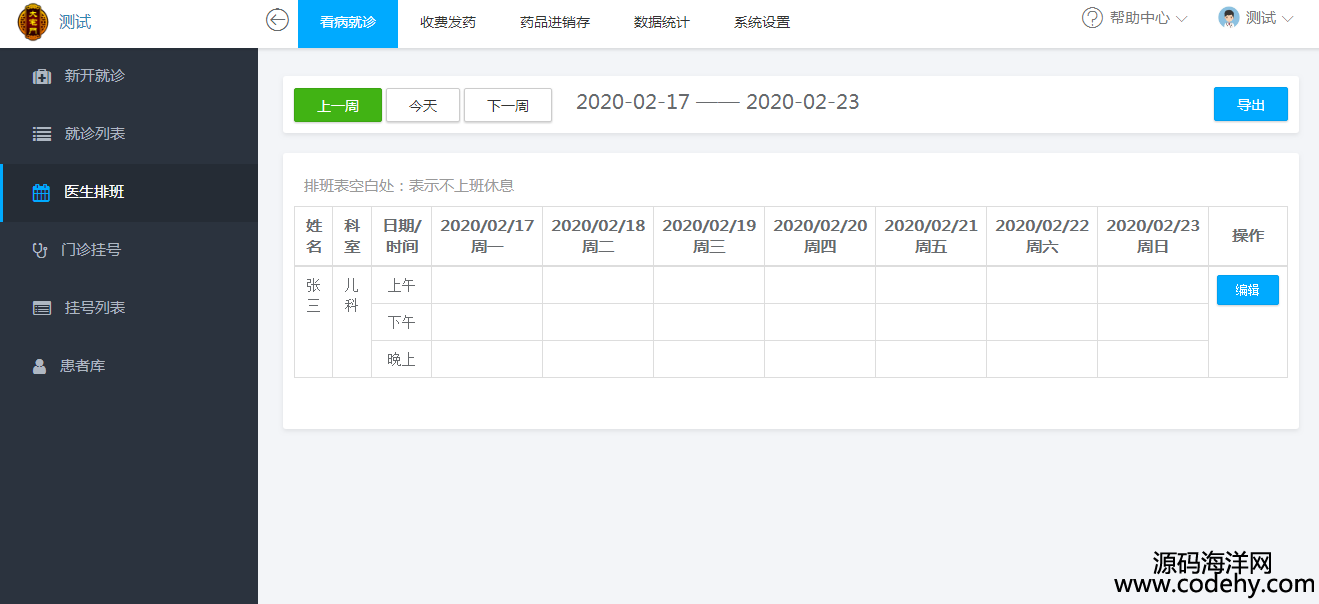
Task: Click the 门诊挂号 stethoscope icon
Action: click(40, 250)
